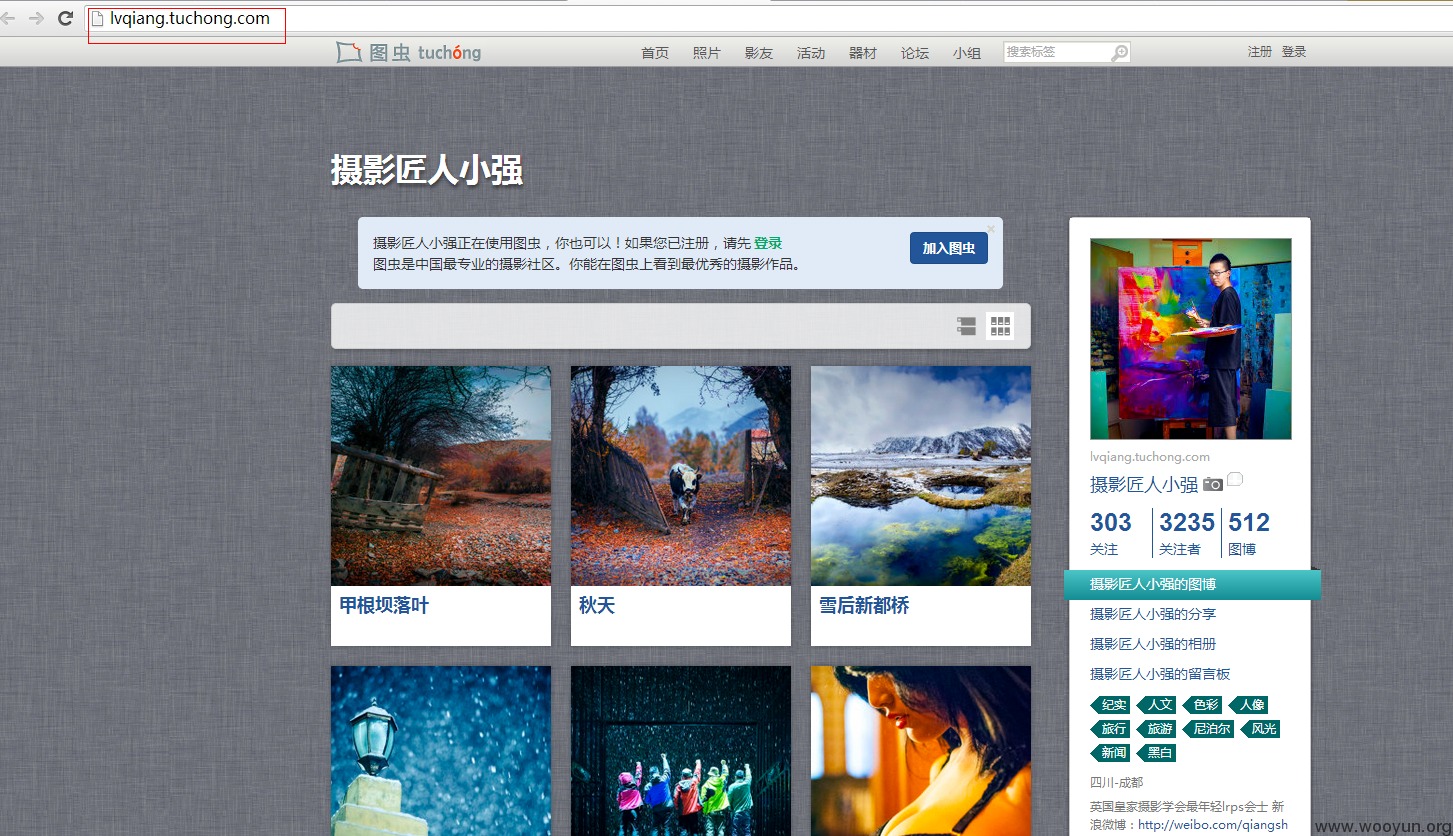1453x836 pixels.
Task: Click the 尼泊尔 tag
Action: coord(1210,729)
